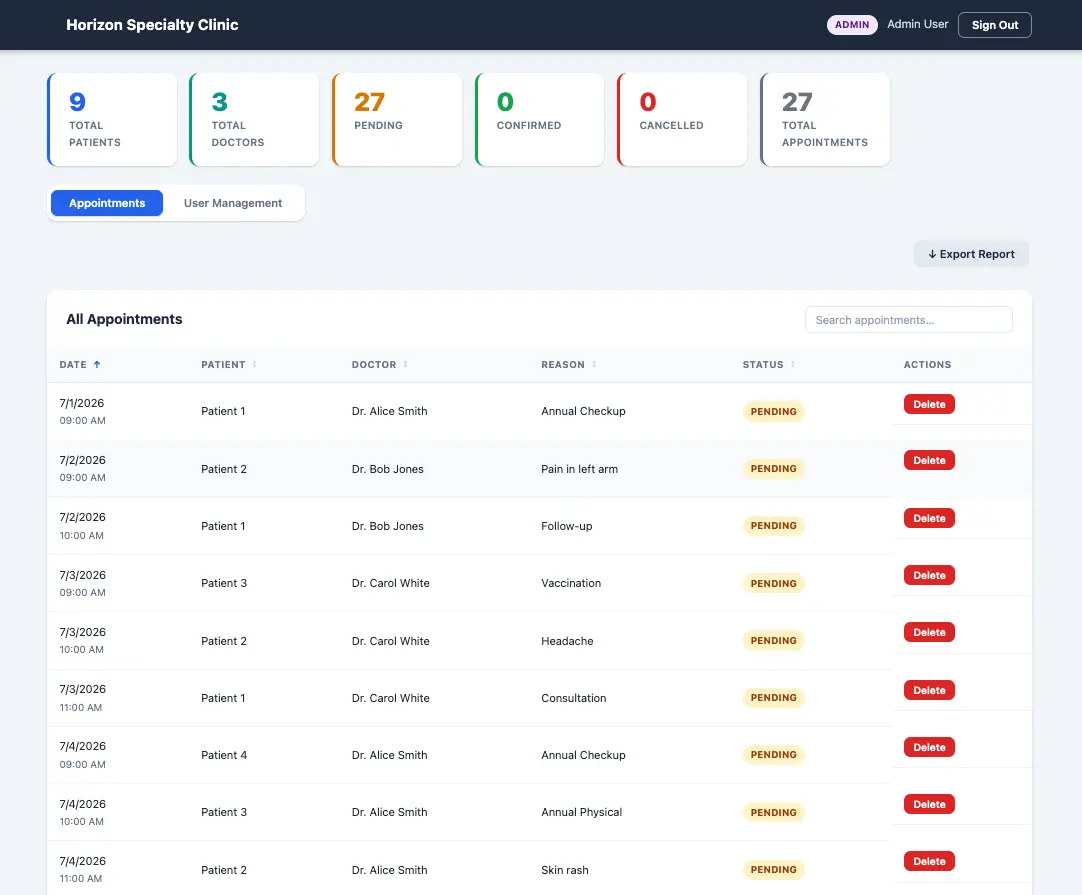Viewport: 1082px width, 895px height.
Task: Click the 7/1/2026 date cell
Action: [82, 411]
